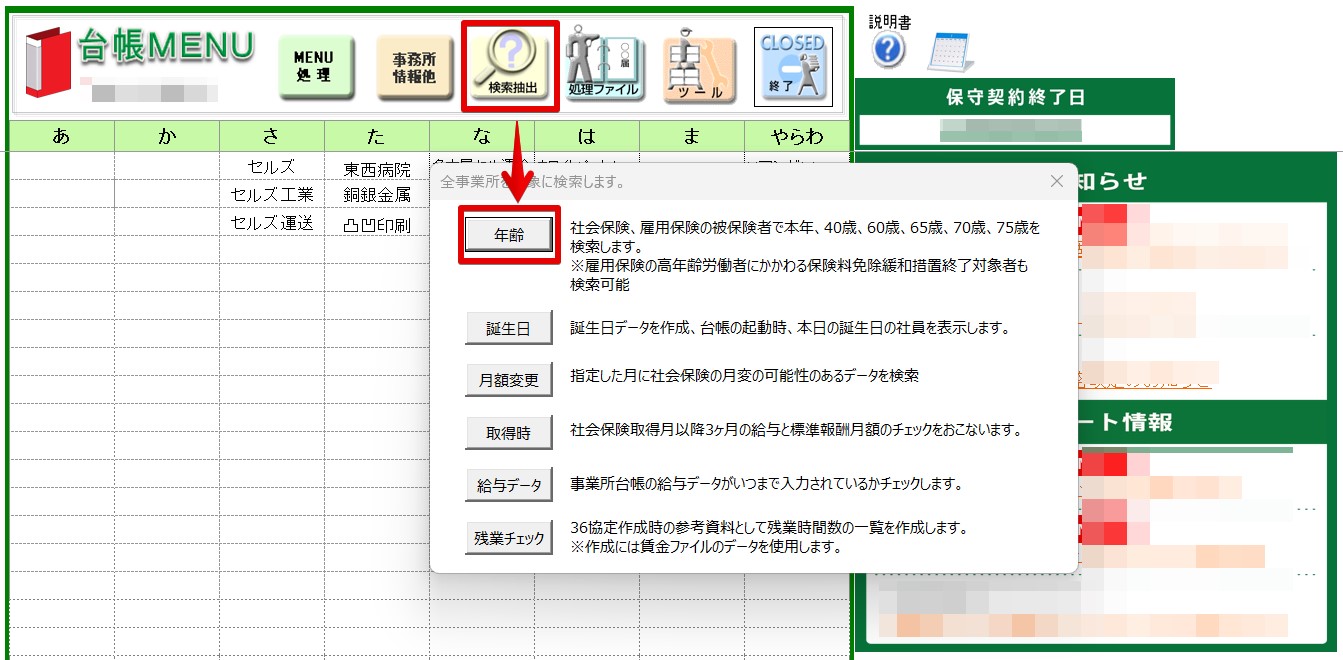
Task: Click the 残業チェック button
Action: click(509, 538)
